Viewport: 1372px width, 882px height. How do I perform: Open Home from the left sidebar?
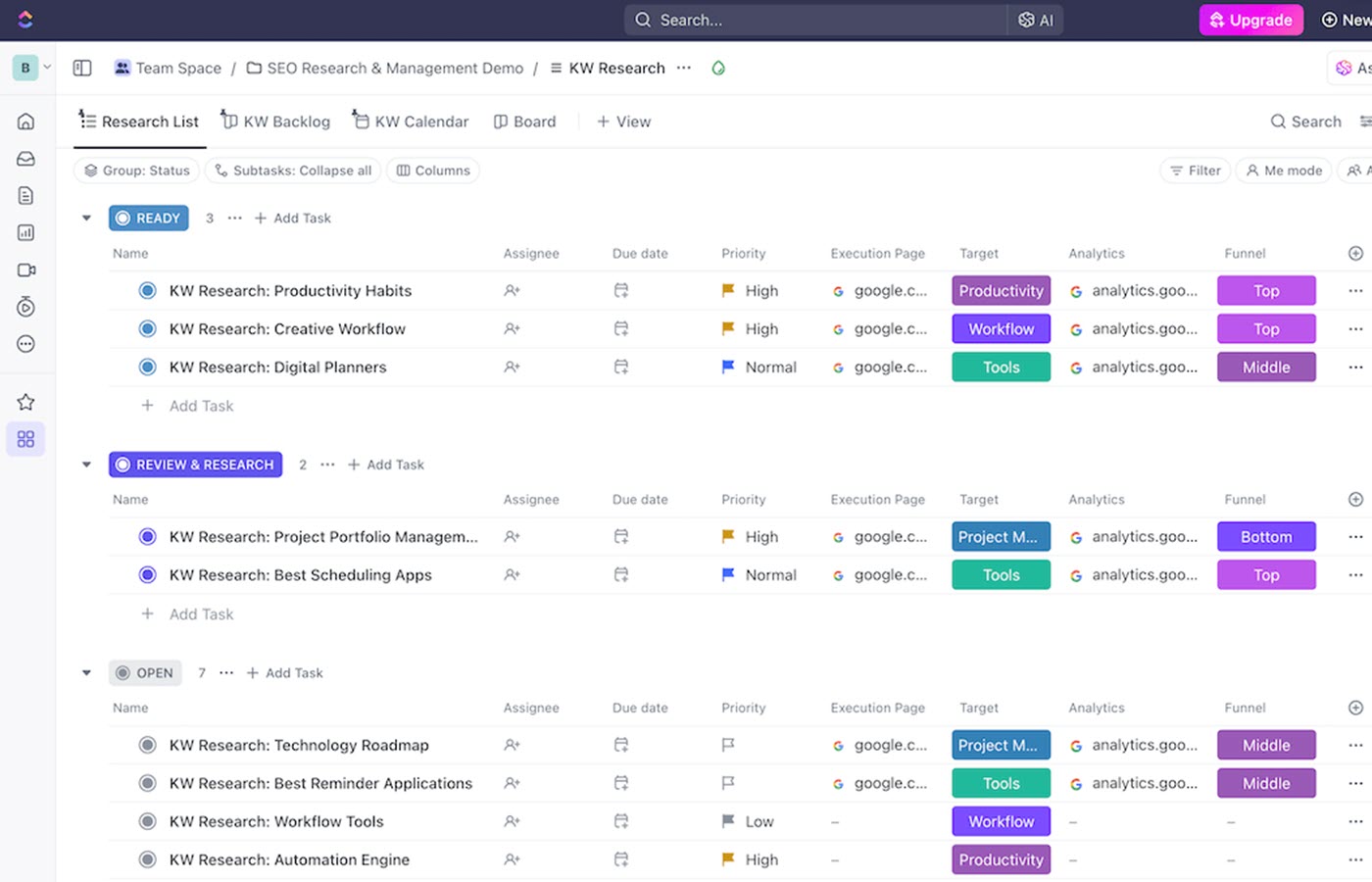click(26, 122)
